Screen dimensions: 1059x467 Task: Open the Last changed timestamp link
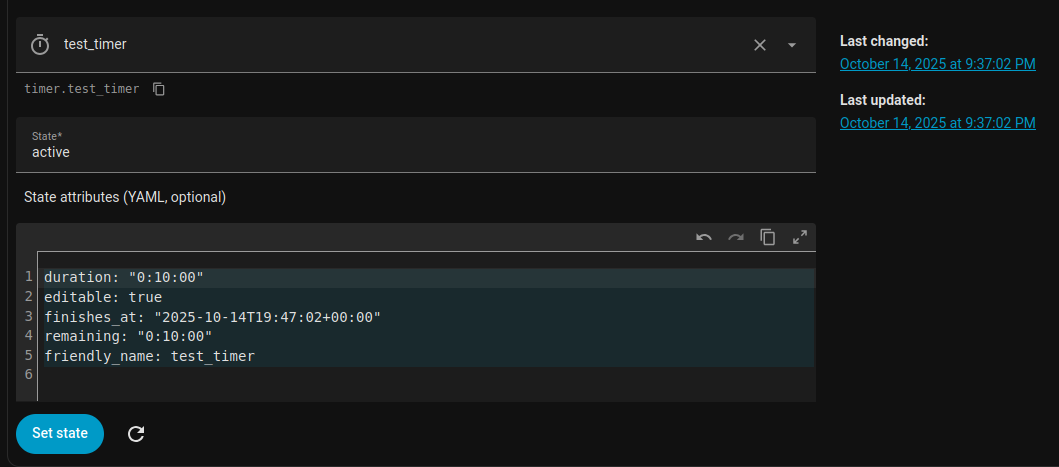(x=937, y=64)
